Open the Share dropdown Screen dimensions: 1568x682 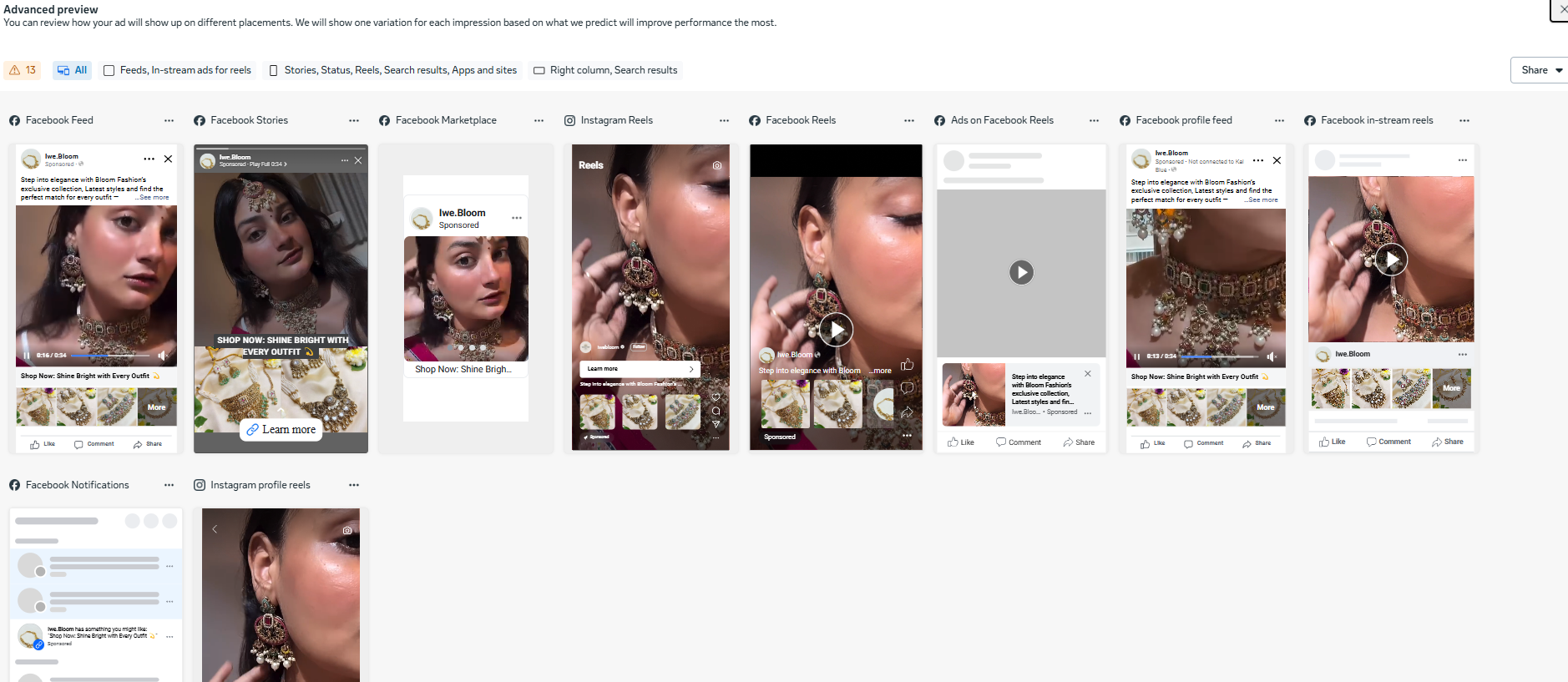click(1540, 70)
